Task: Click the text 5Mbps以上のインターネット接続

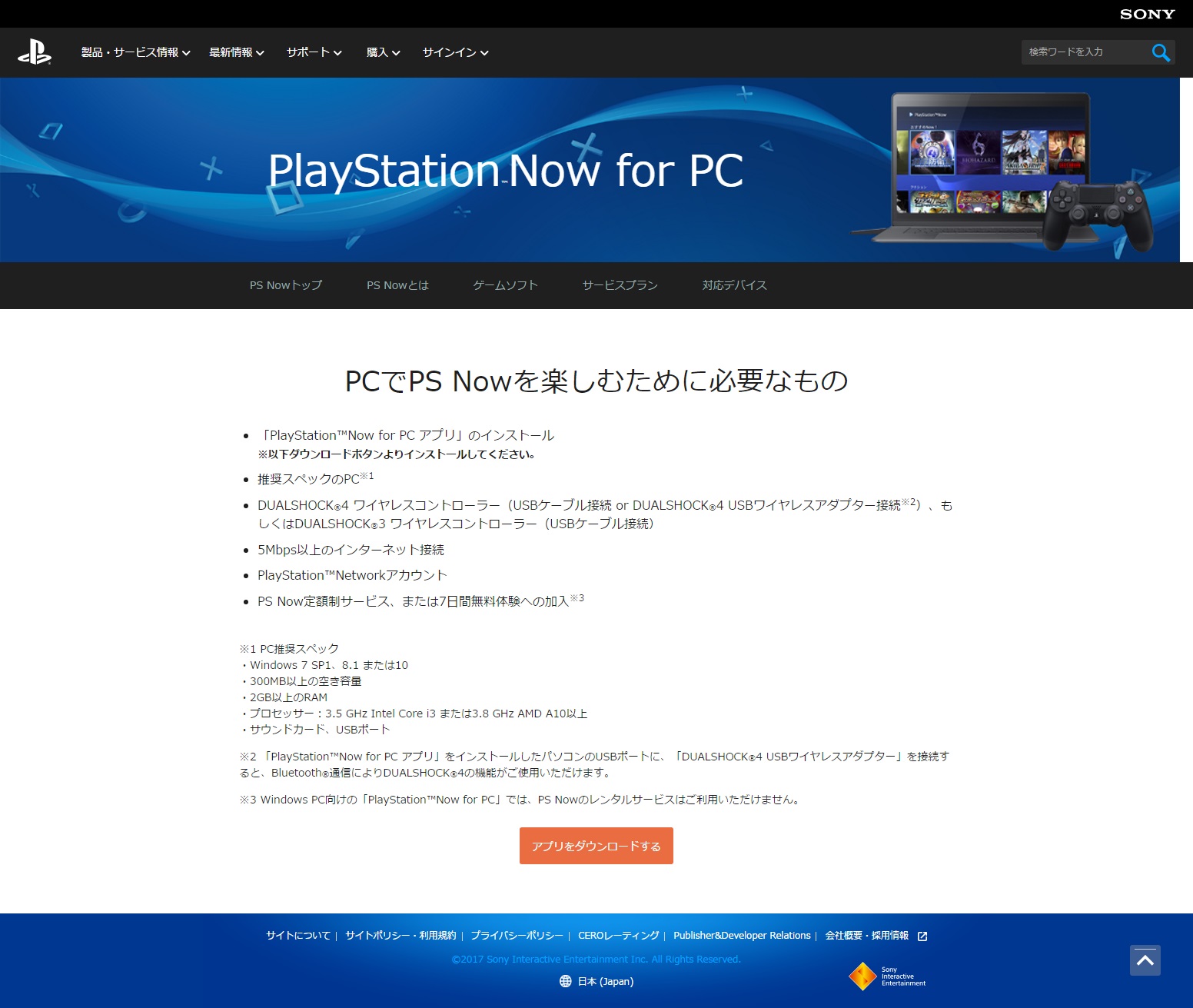Action: pos(351,550)
